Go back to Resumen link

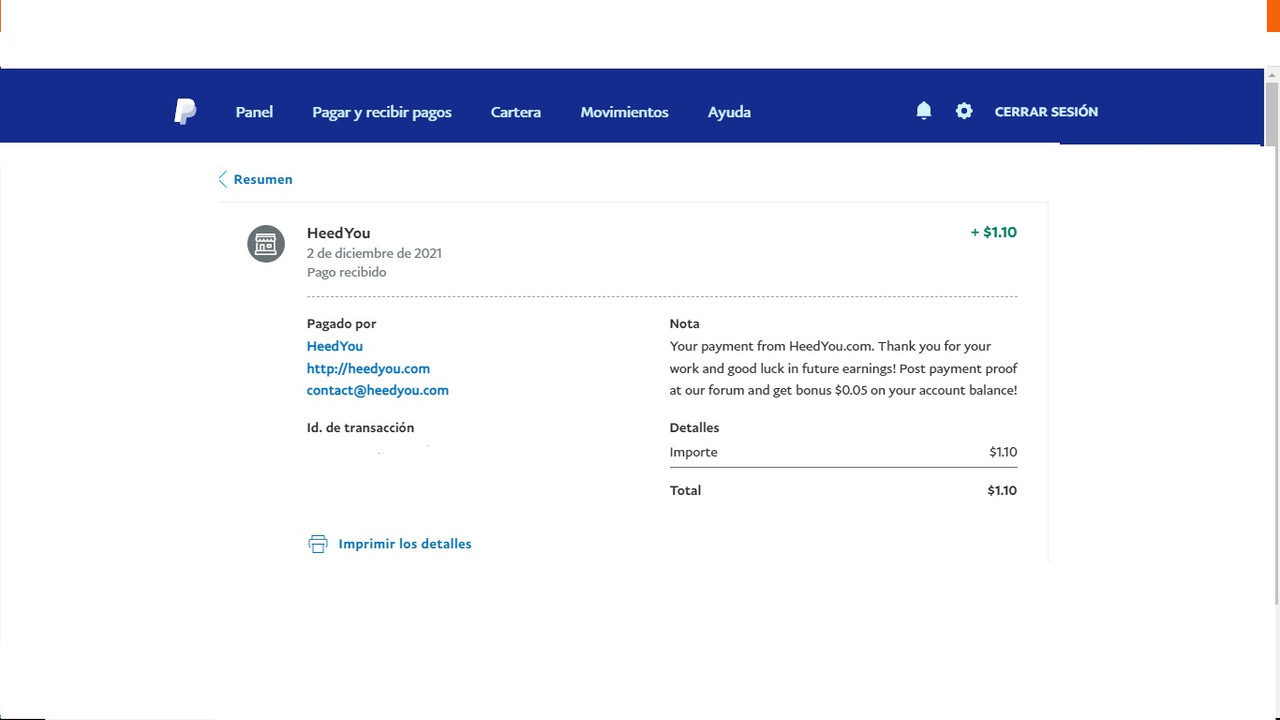tap(263, 179)
